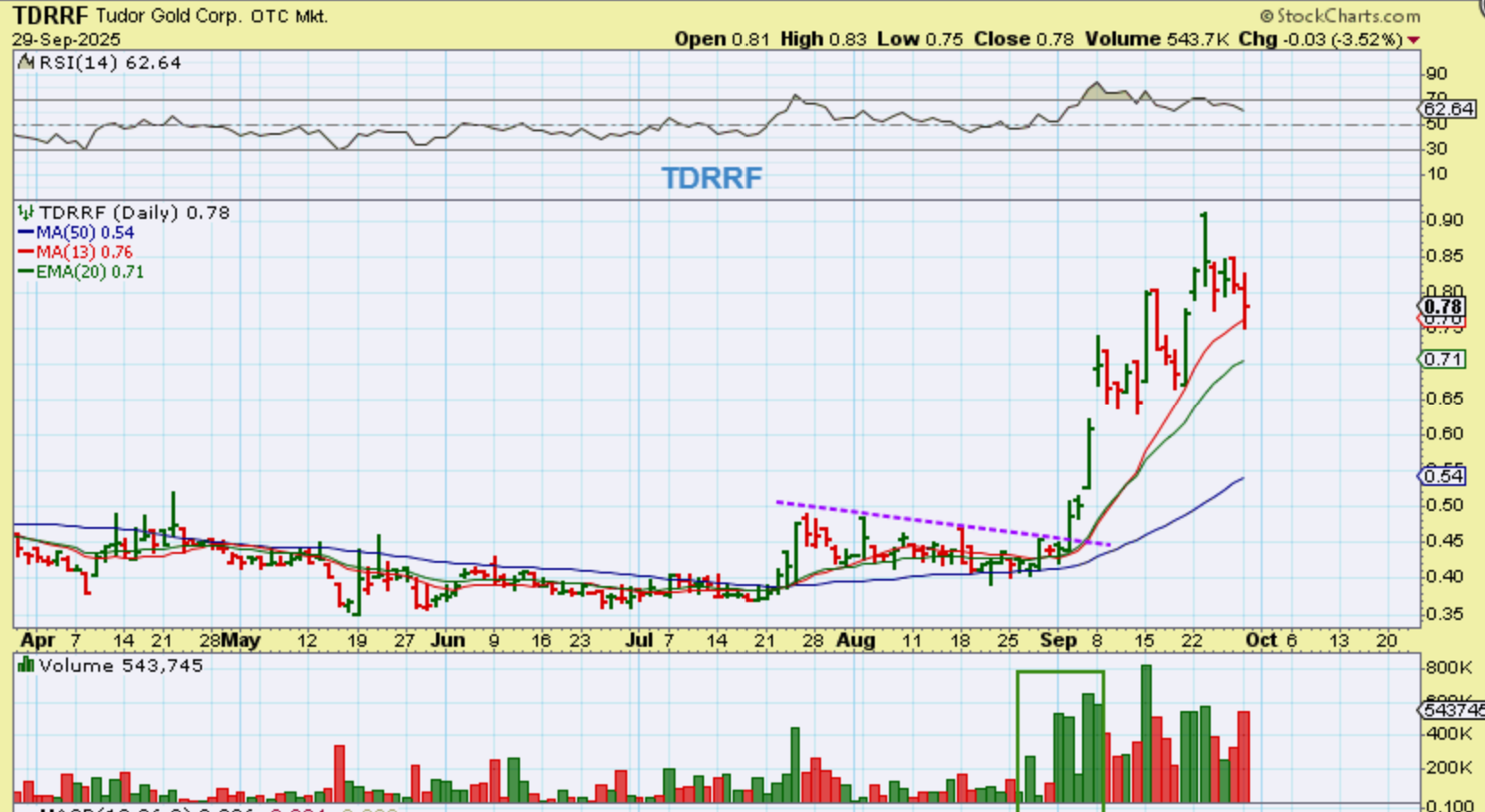This screenshot has width=1485, height=812.
Task: Click the price bar that peaks above 0.90
Action: click(x=1204, y=247)
